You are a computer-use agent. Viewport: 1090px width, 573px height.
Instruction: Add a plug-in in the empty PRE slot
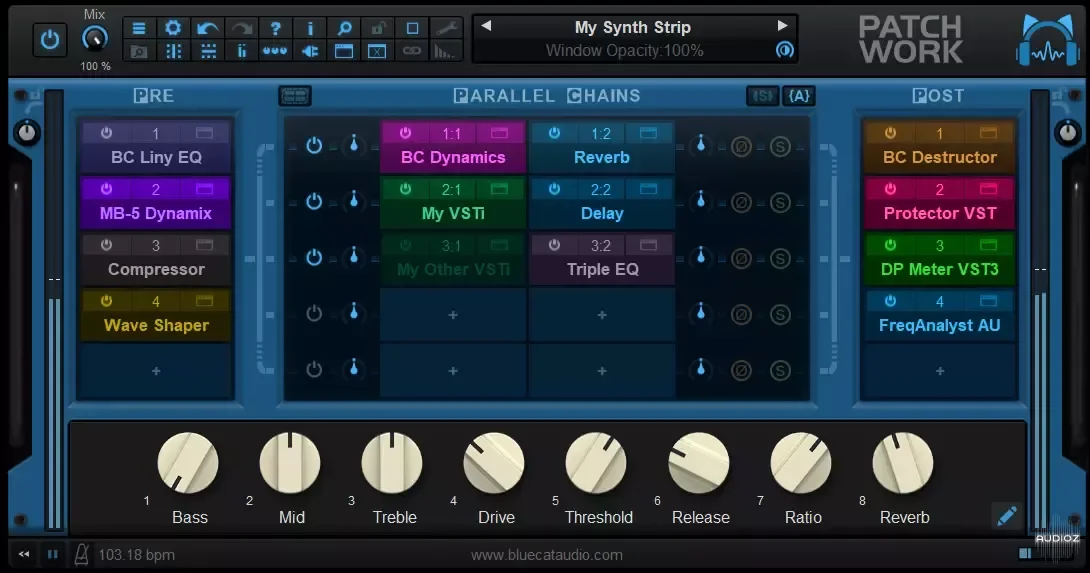pos(156,371)
